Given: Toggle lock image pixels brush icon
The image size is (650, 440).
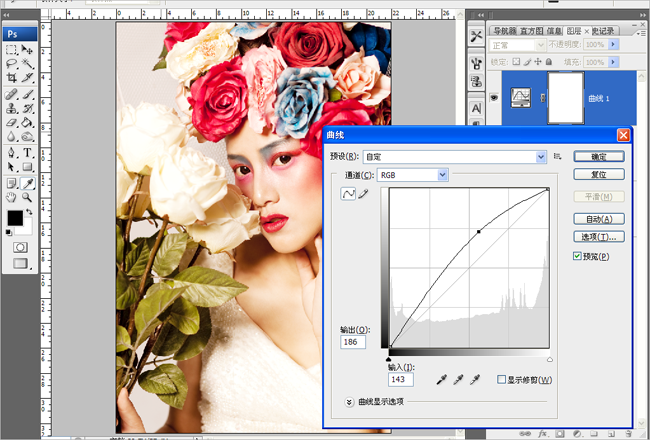Looking at the screenshot, I should coord(527,62).
